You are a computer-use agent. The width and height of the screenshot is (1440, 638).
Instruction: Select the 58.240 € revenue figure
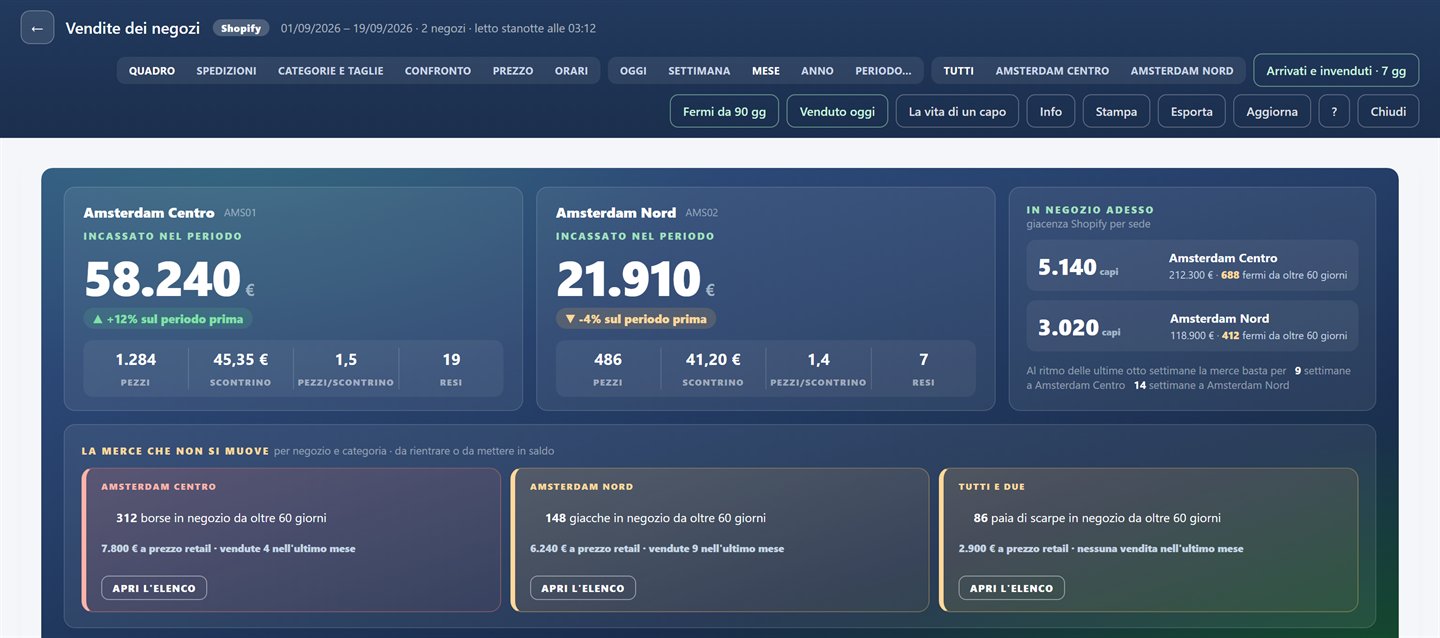click(170, 280)
